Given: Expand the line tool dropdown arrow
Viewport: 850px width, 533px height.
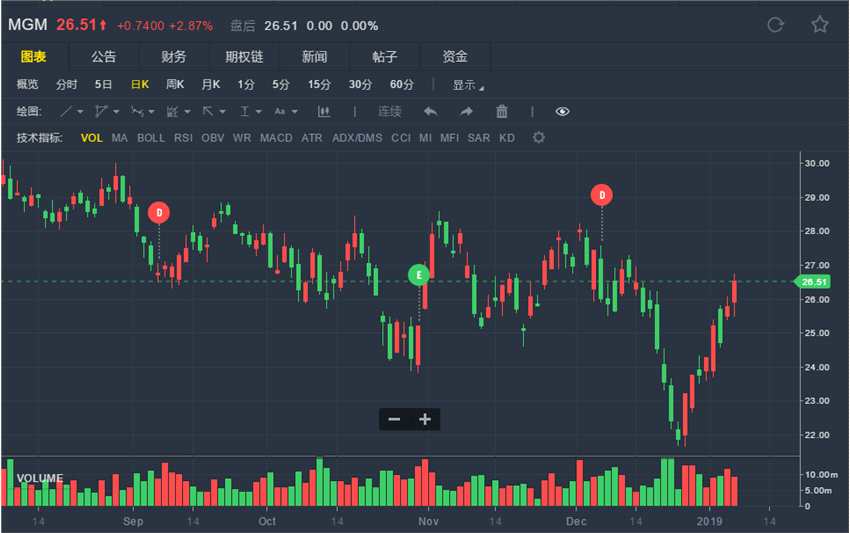Looking at the screenshot, I should coord(80,112).
